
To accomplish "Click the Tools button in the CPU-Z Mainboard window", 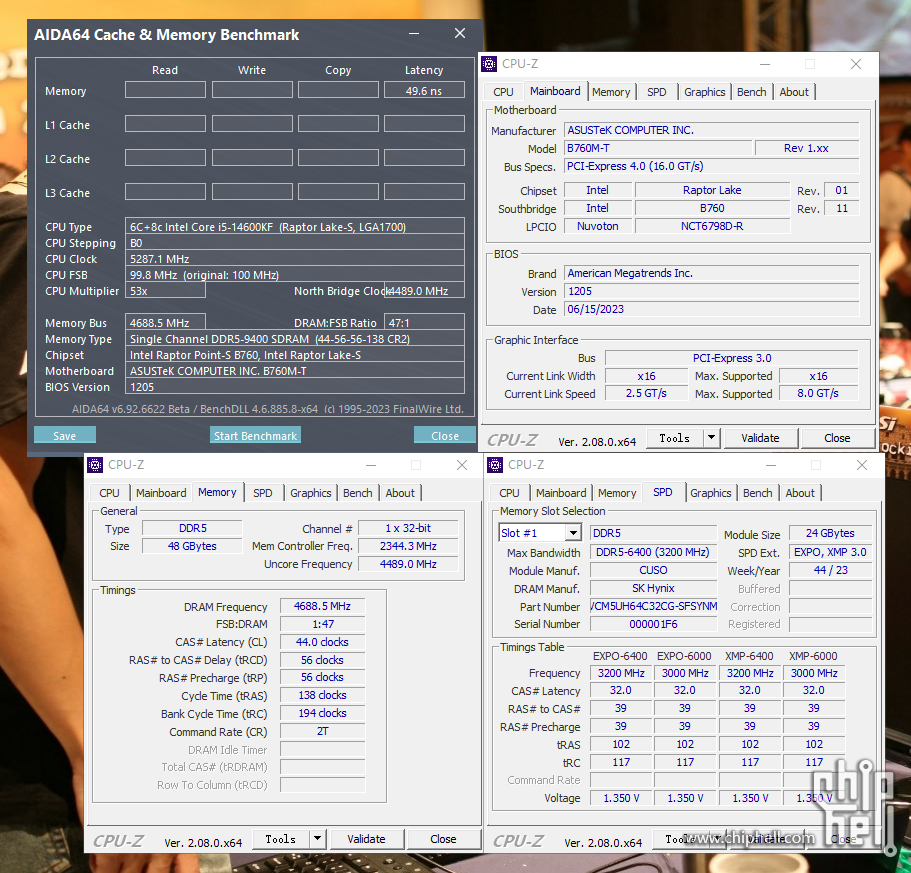I will [x=675, y=438].
